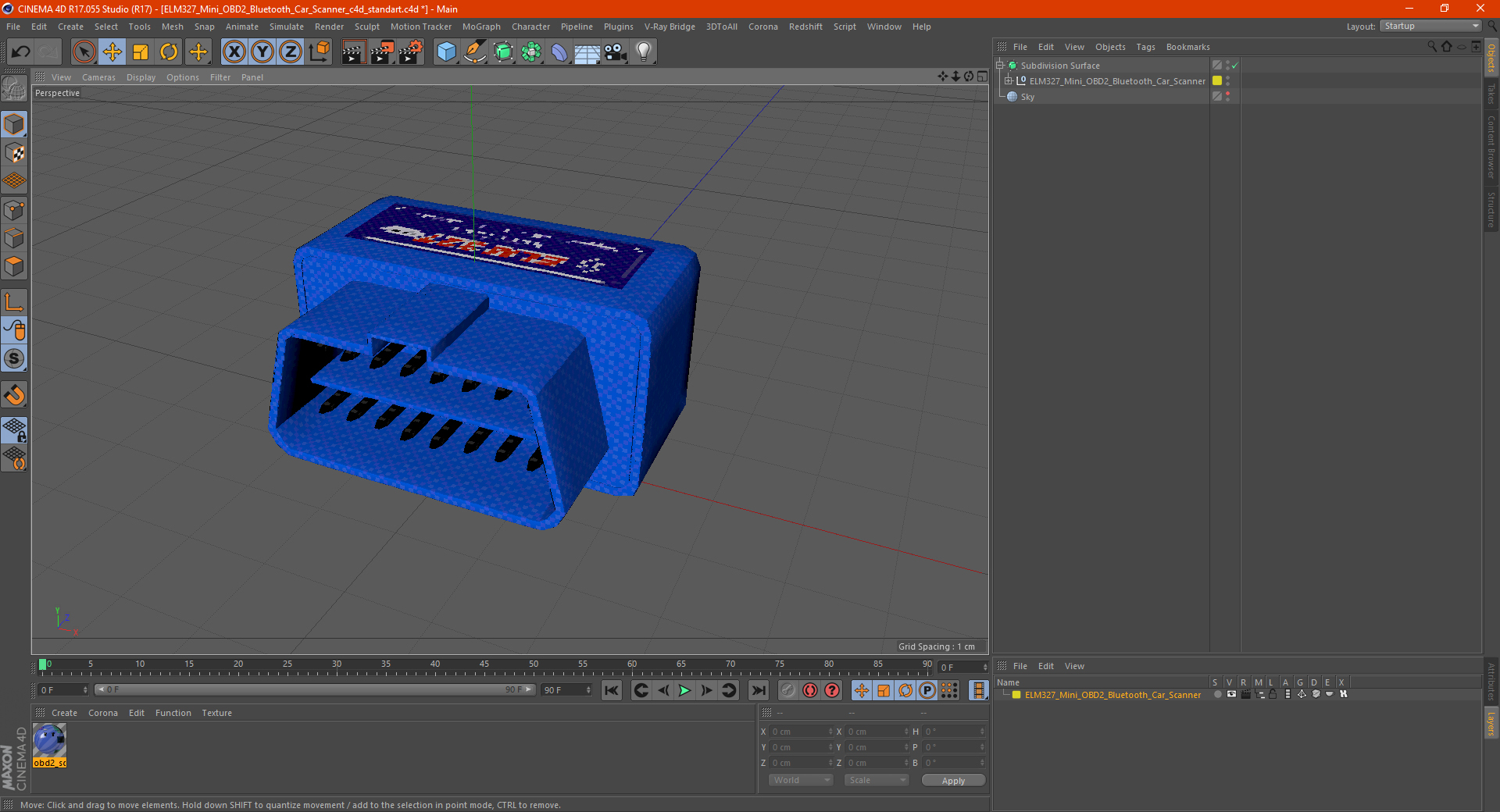Collapse the Subdivision Surface tree item
The height and width of the screenshot is (812, 1500).
[x=999, y=66]
